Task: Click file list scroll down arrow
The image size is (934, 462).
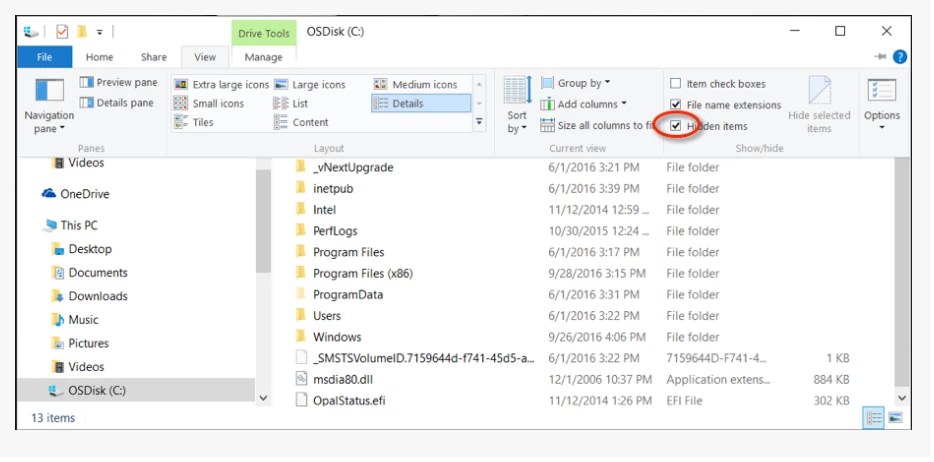Action: coord(902,398)
